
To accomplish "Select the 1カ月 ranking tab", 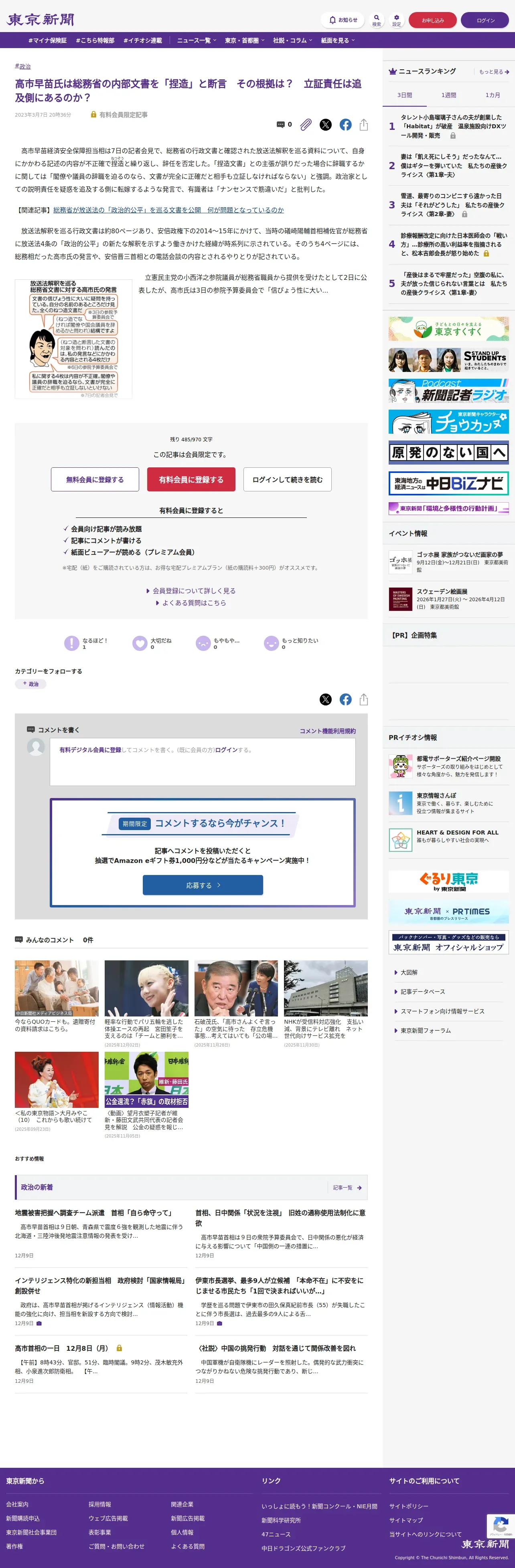I will click(493, 95).
